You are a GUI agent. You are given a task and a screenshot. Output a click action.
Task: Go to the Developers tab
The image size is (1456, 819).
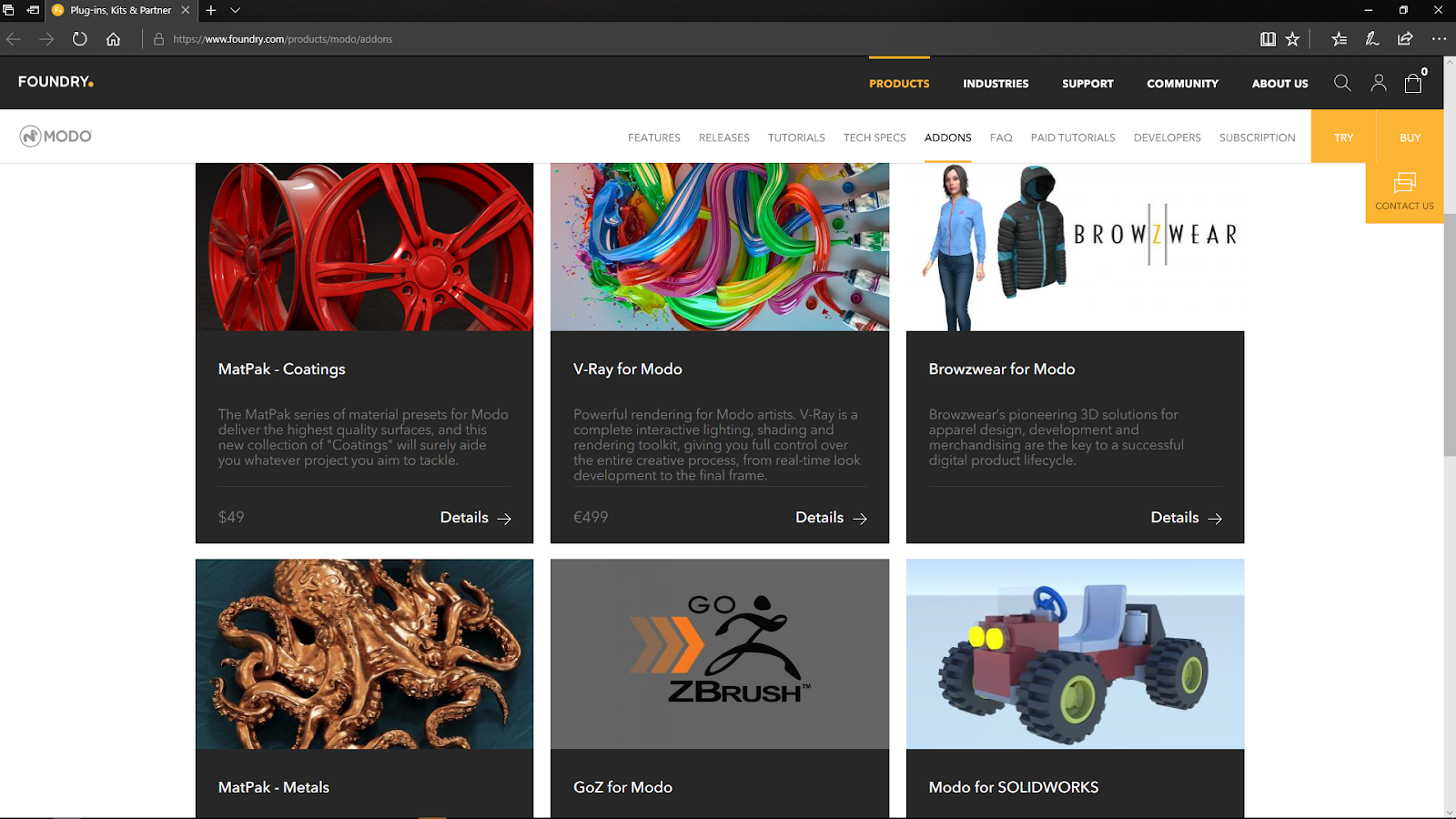point(1168,137)
